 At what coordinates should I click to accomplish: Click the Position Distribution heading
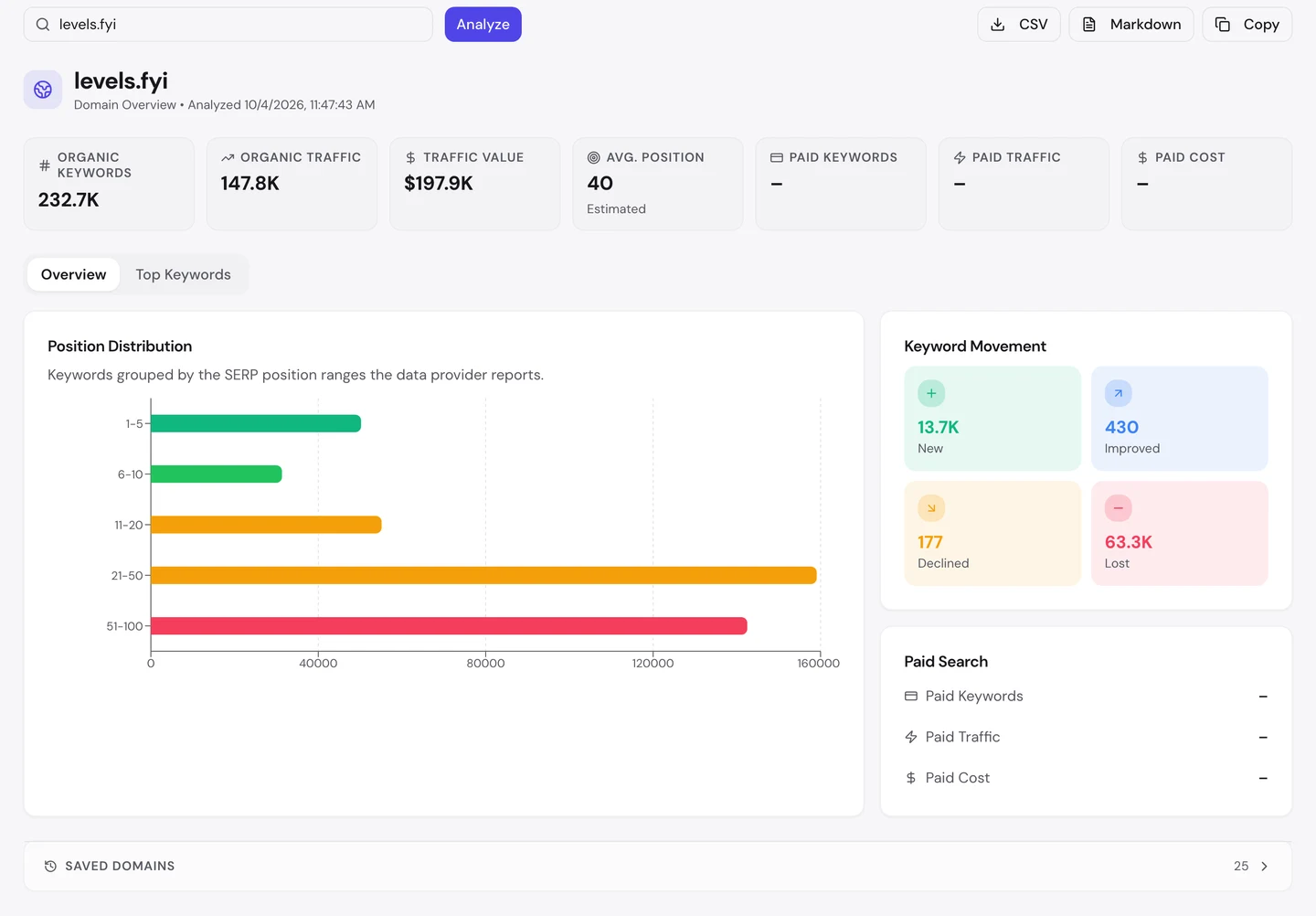[120, 346]
